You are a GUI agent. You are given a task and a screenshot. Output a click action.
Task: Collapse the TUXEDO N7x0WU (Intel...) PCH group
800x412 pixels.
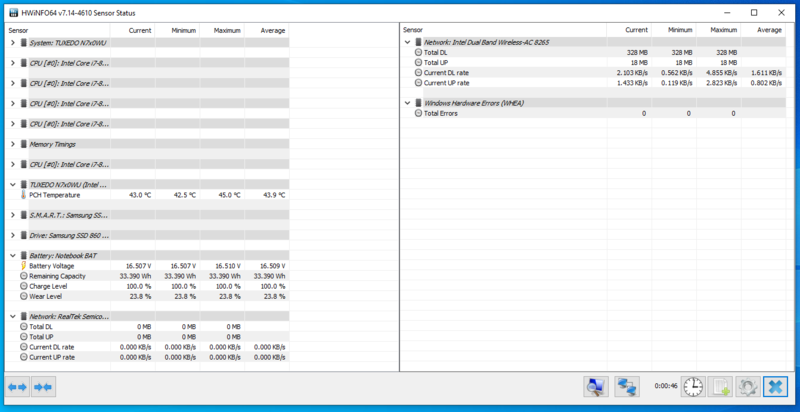13,185
